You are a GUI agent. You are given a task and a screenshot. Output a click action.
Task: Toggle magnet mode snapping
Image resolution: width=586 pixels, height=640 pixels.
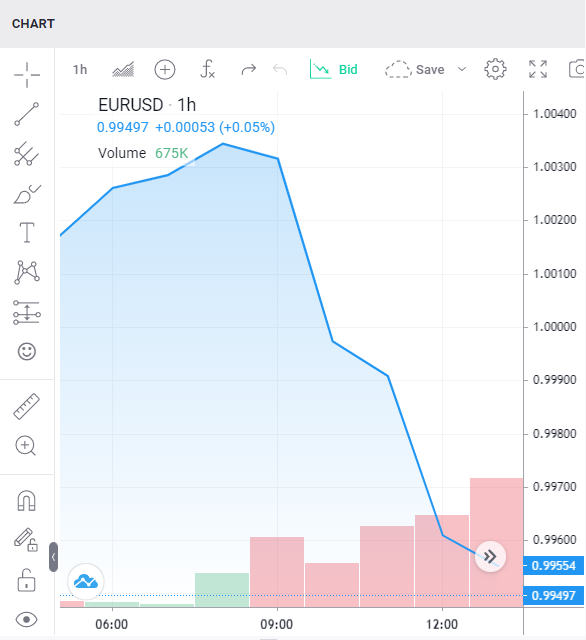[x=27, y=500]
